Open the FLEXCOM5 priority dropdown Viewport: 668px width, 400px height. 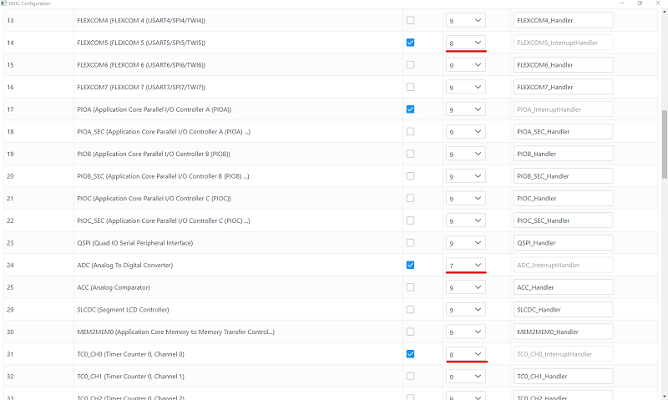(466, 43)
